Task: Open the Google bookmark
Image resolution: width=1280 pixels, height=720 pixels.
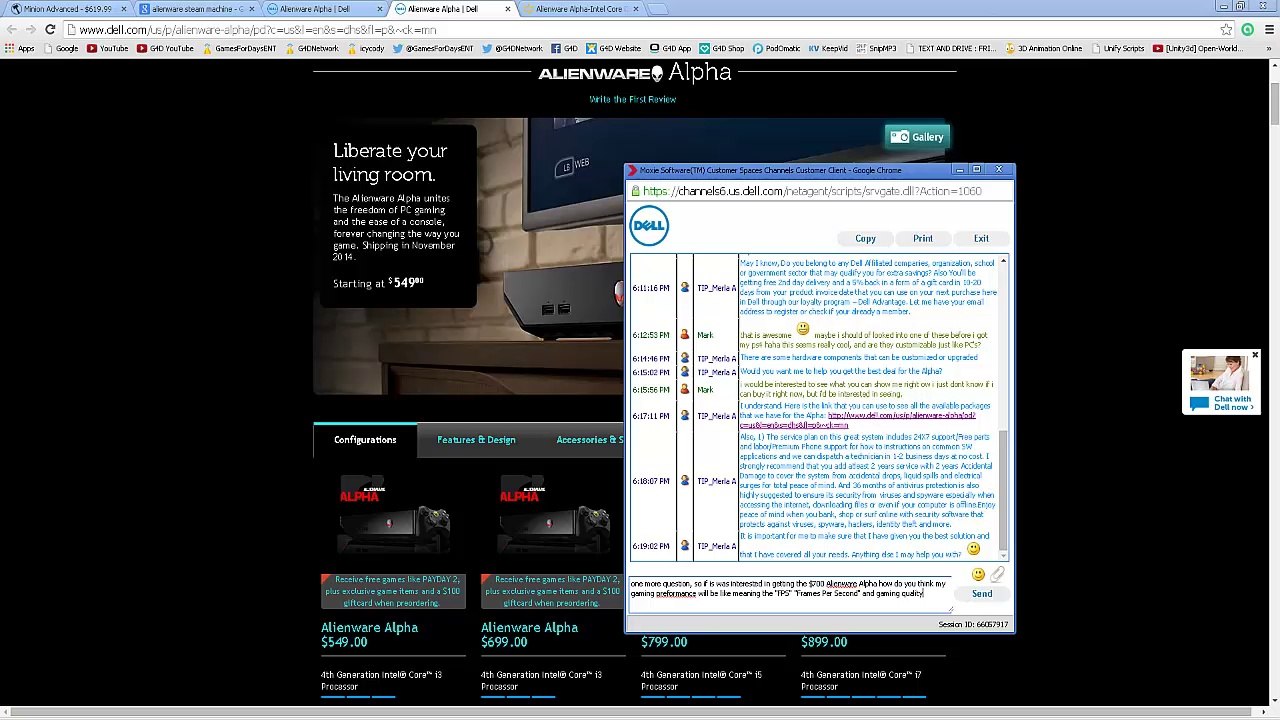Action: tap(60, 48)
